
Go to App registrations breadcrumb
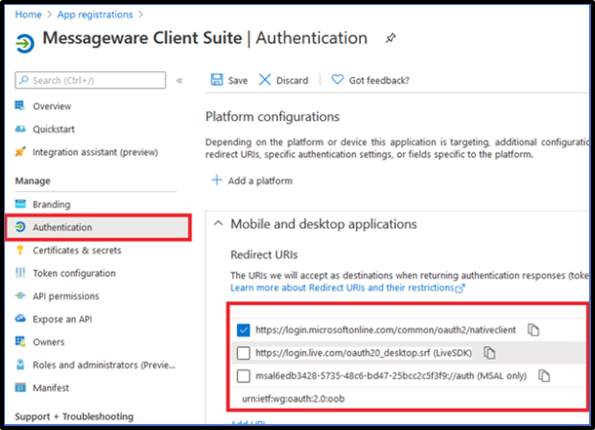point(95,14)
